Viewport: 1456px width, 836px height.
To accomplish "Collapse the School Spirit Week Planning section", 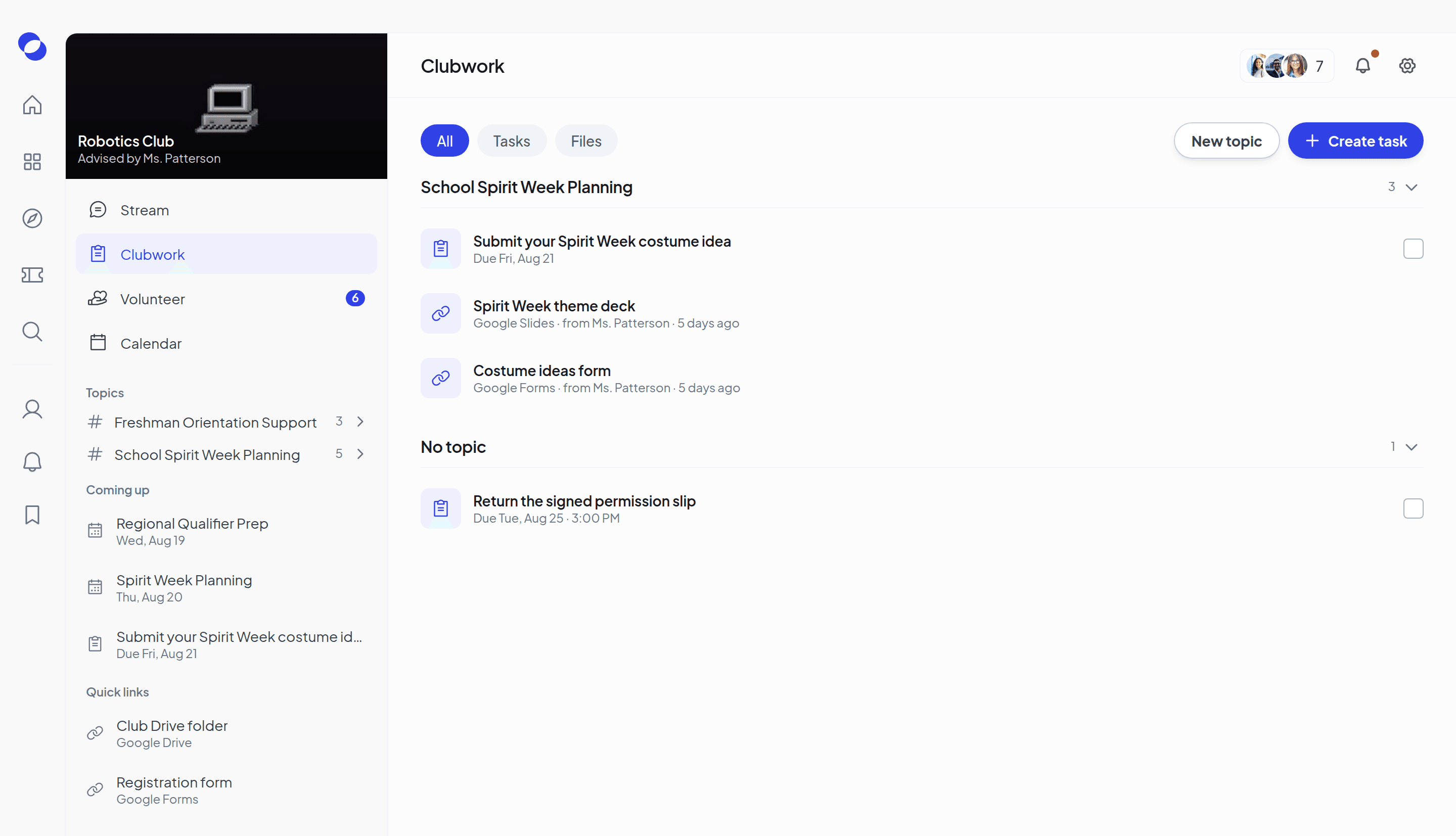I will click(1411, 187).
